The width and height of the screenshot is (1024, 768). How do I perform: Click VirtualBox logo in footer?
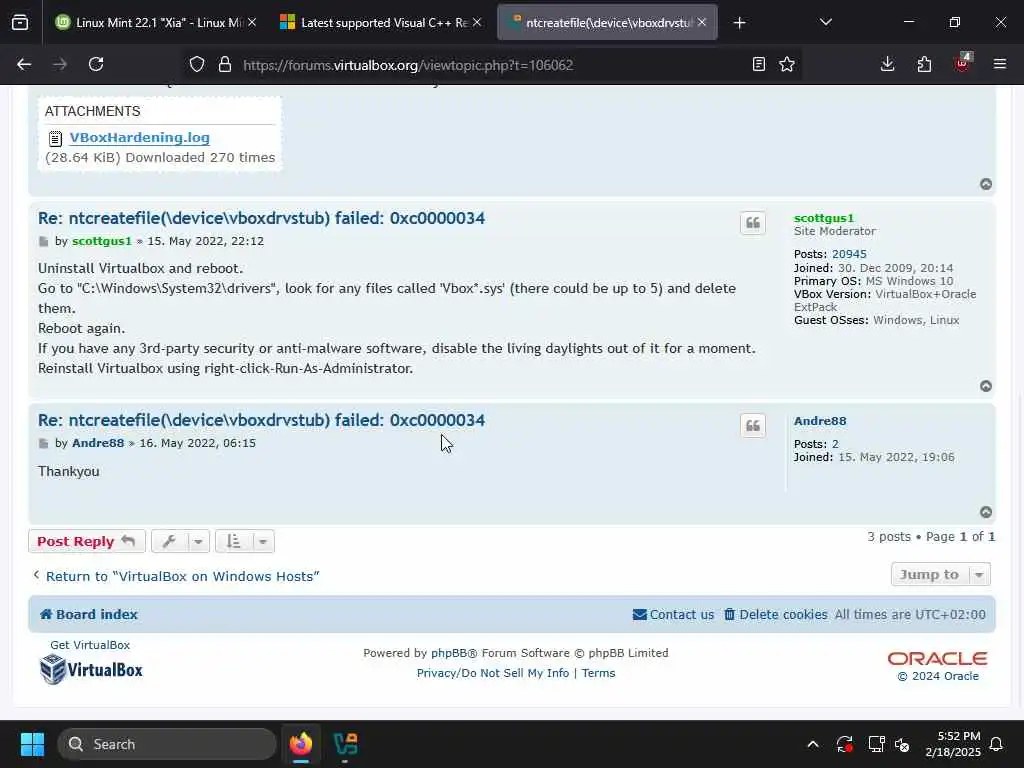[x=91, y=669]
